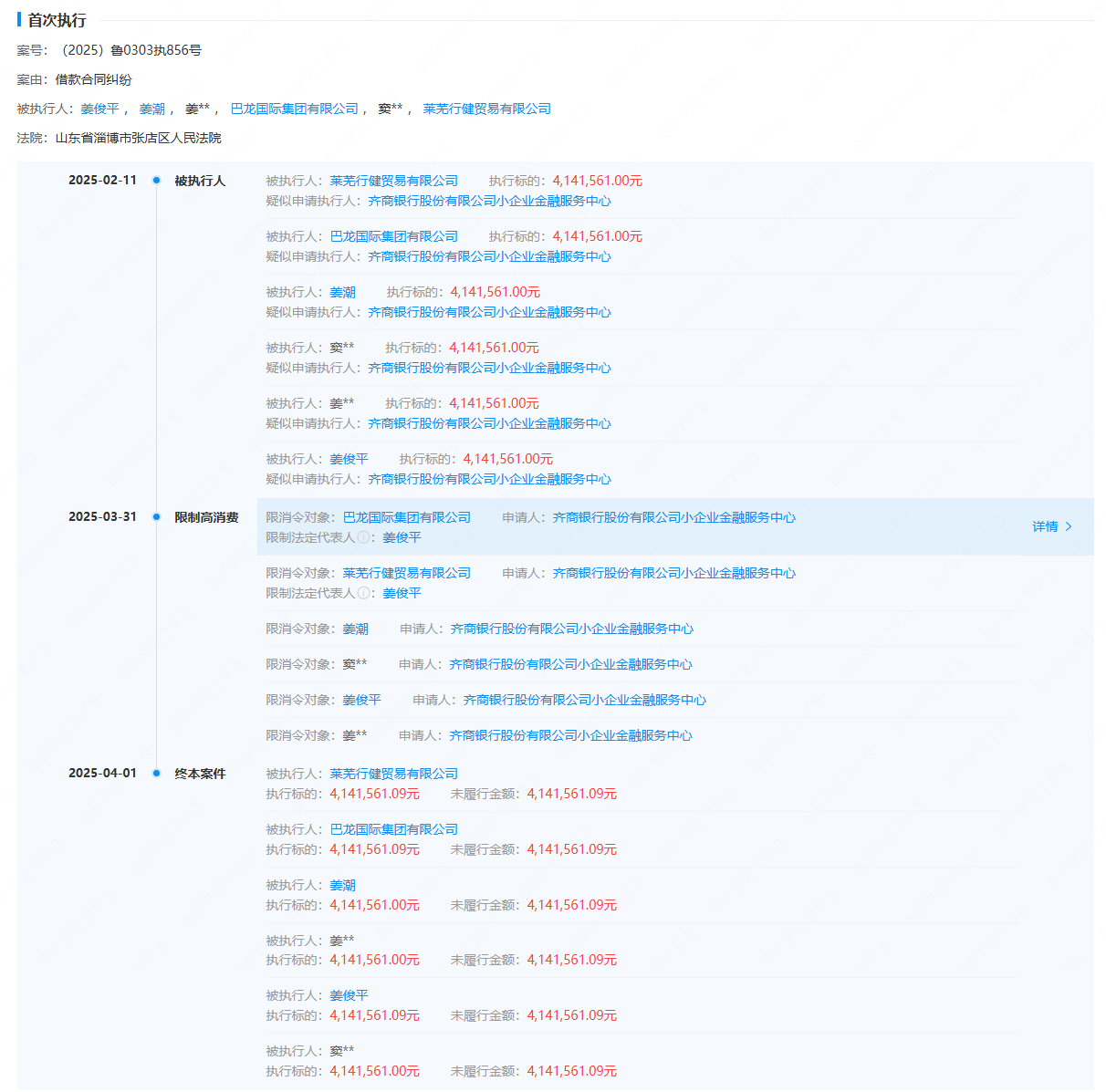Open 姜俊平 link in the 2025-02-11 被执行人 section
This screenshot has height=1092, width=1106.
(350, 460)
